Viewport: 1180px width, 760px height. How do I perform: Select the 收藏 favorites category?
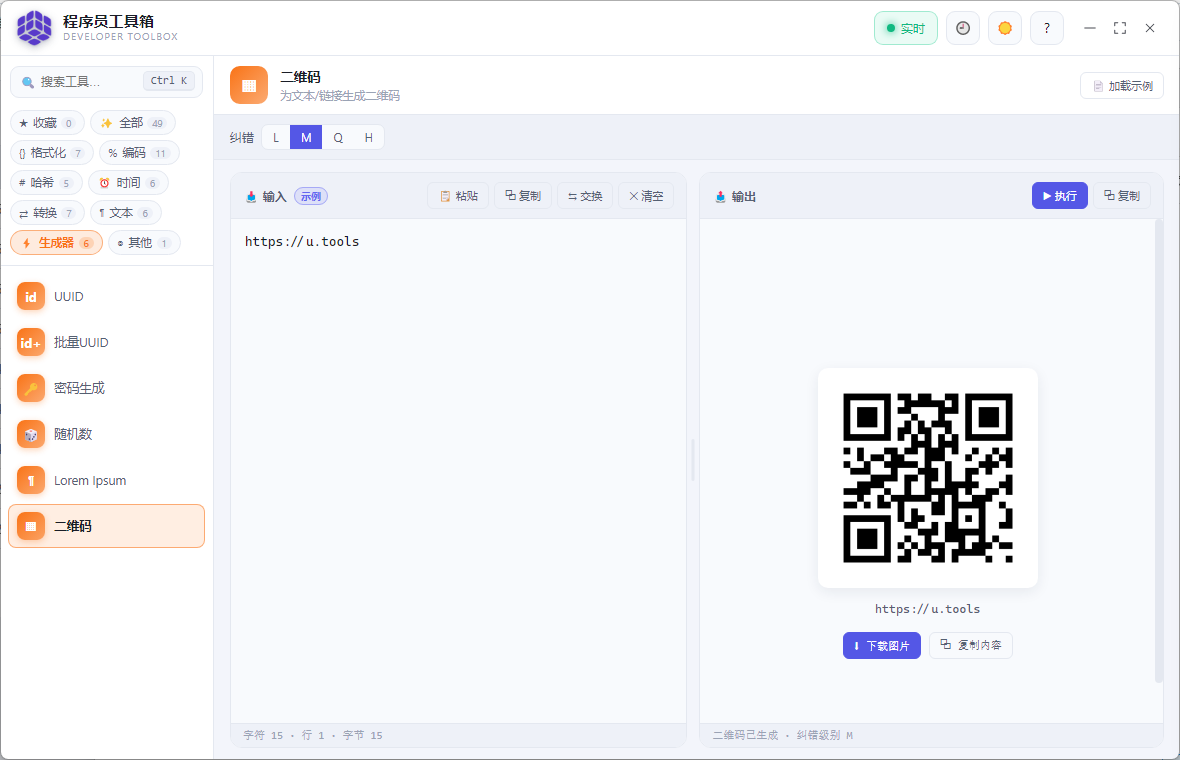tap(47, 123)
